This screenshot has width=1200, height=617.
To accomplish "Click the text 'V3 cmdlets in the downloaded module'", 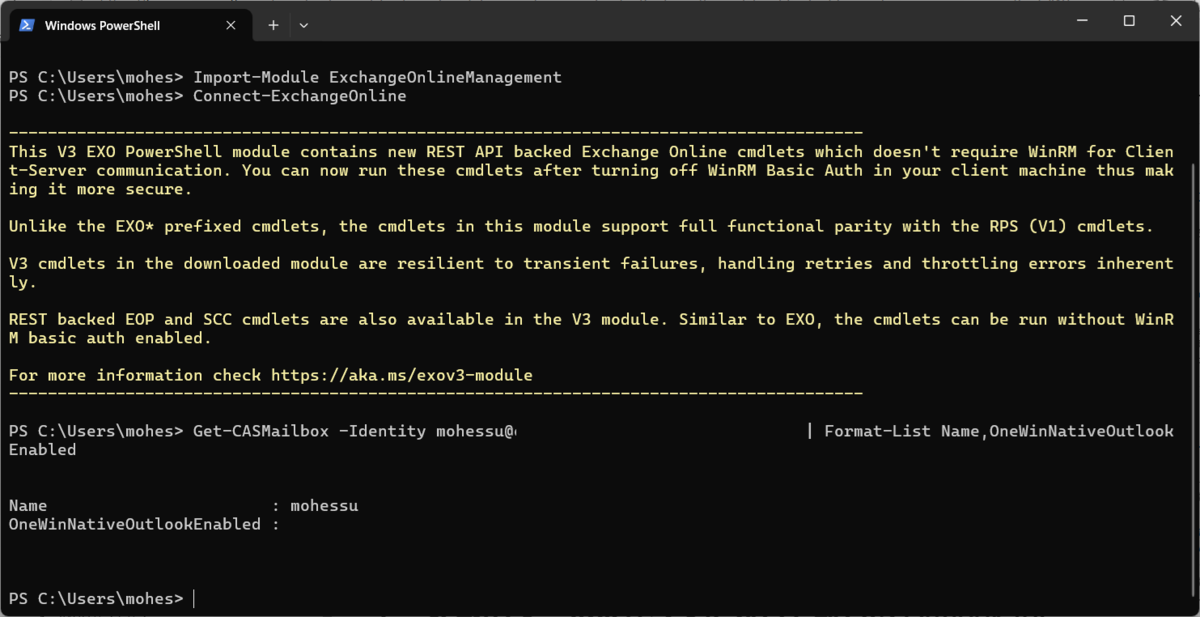I will coord(179,264).
